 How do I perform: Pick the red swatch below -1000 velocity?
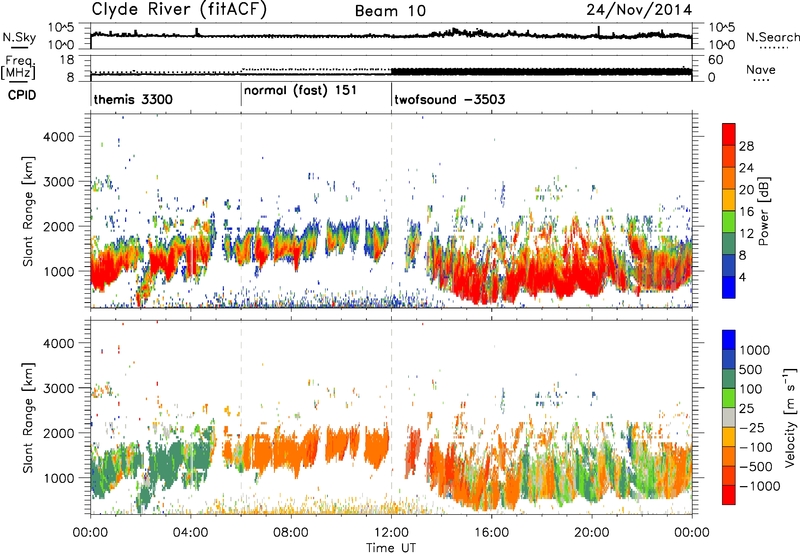pyautogui.click(x=729, y=495)
